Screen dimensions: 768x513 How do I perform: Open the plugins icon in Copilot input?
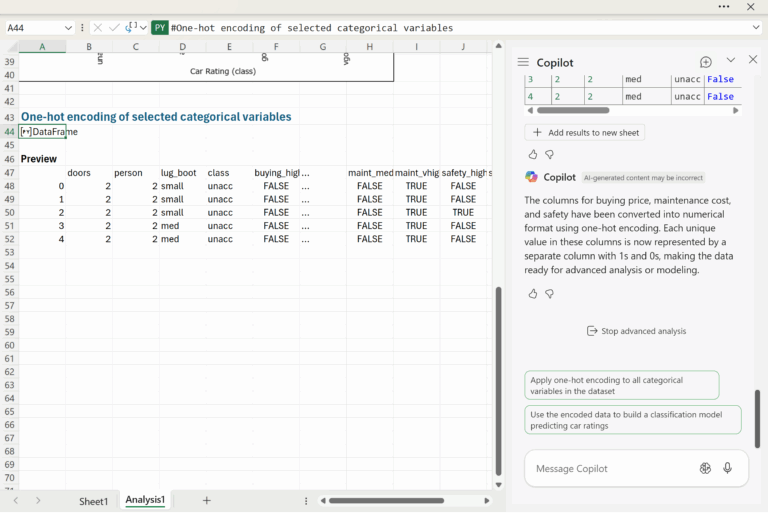[x=705, y=468]
